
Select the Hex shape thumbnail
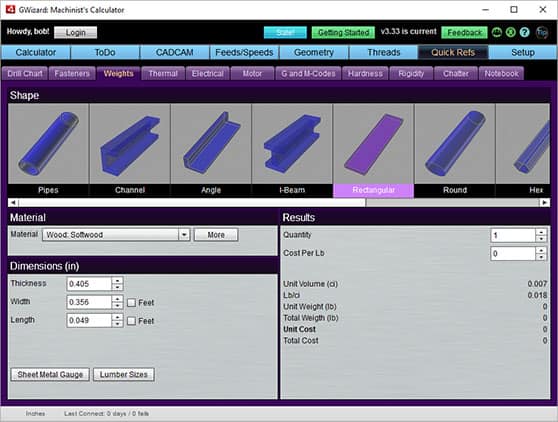523,150
